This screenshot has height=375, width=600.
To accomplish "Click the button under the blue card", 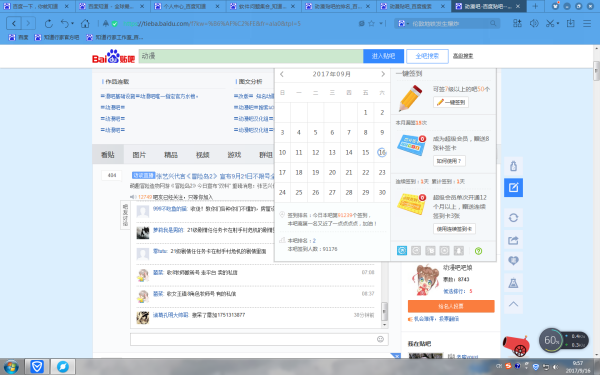I will click(x=449, y=161).
